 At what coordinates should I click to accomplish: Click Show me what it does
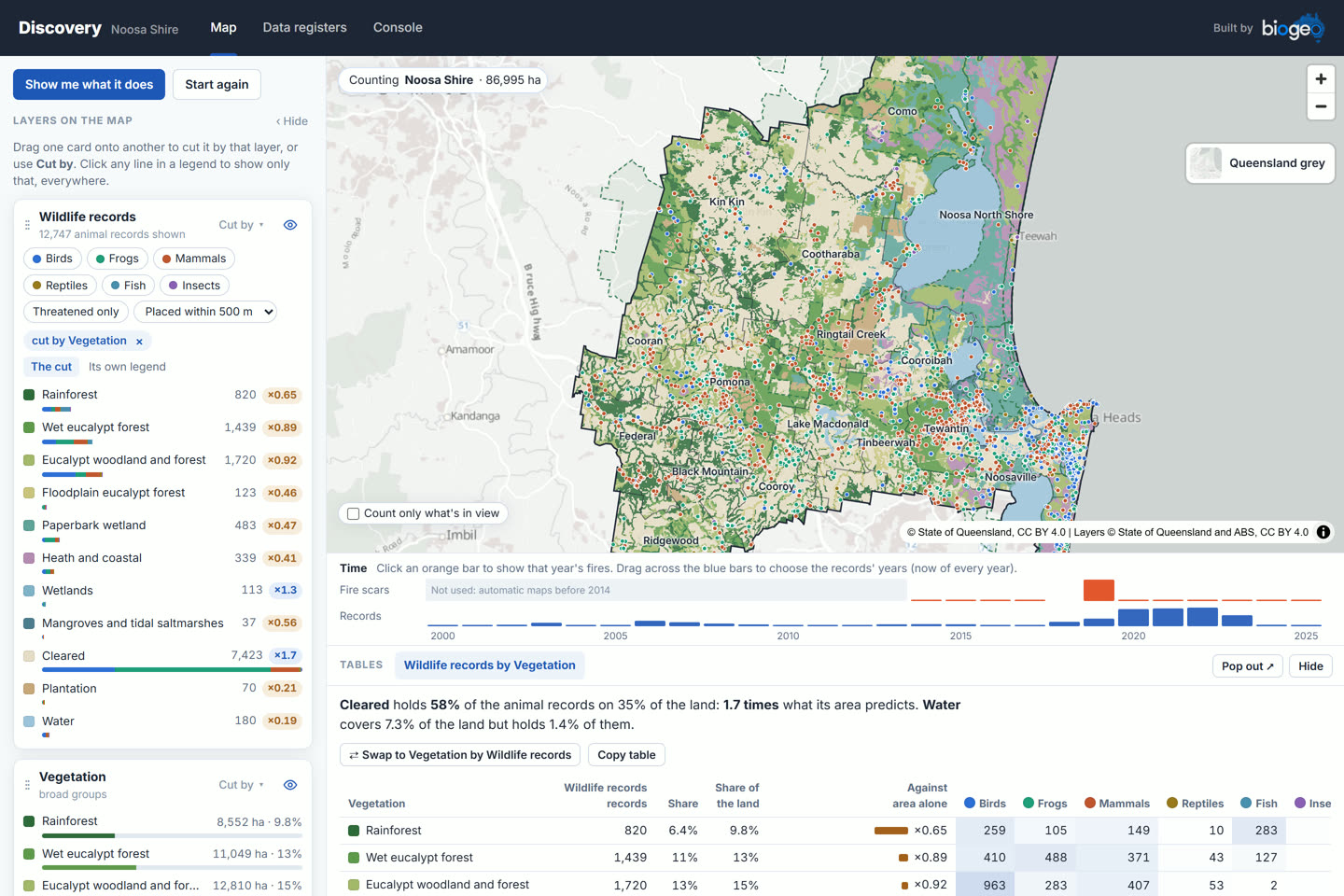[x=89, y=85]
